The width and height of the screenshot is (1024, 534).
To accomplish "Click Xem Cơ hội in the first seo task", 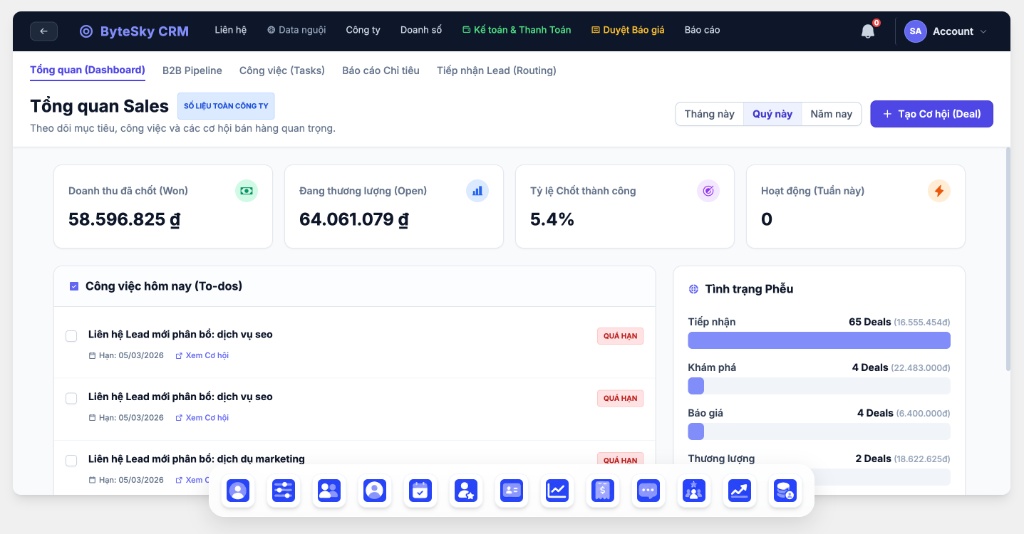I will pyautogui.click(x=202, y=355).
